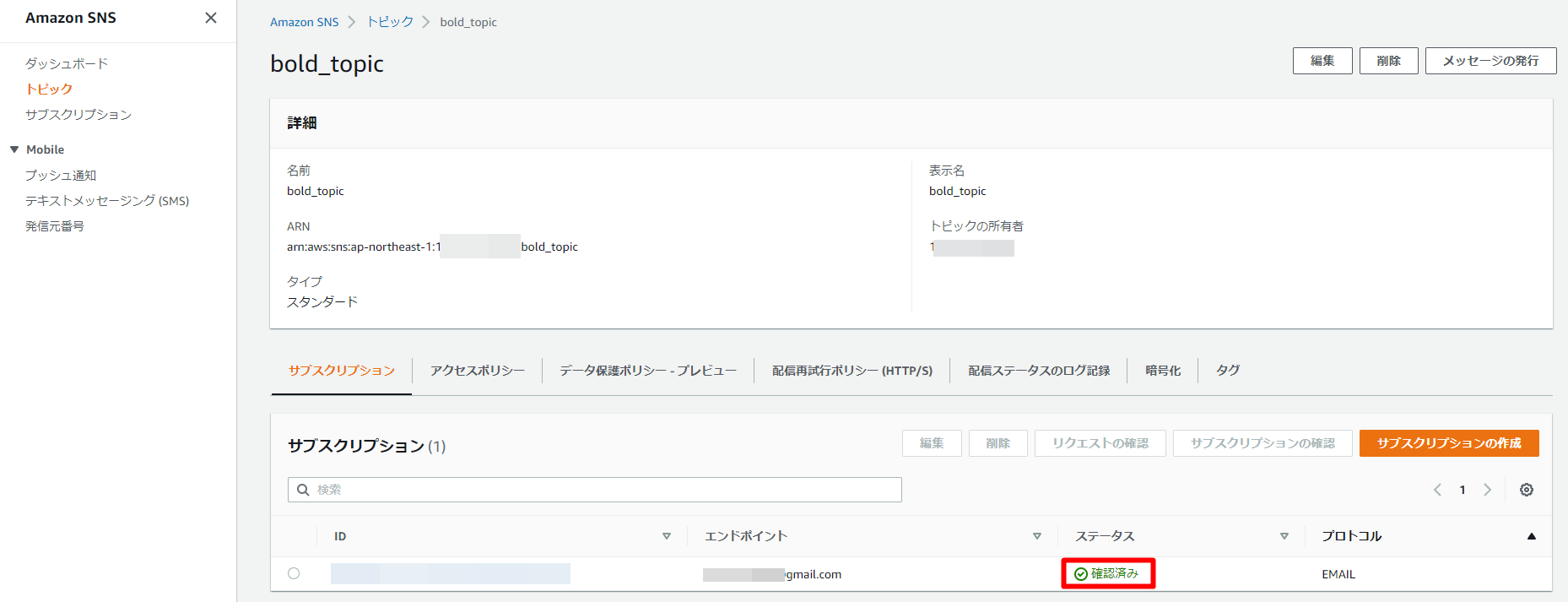Sort by the ID column arrow

pos(667,536)
